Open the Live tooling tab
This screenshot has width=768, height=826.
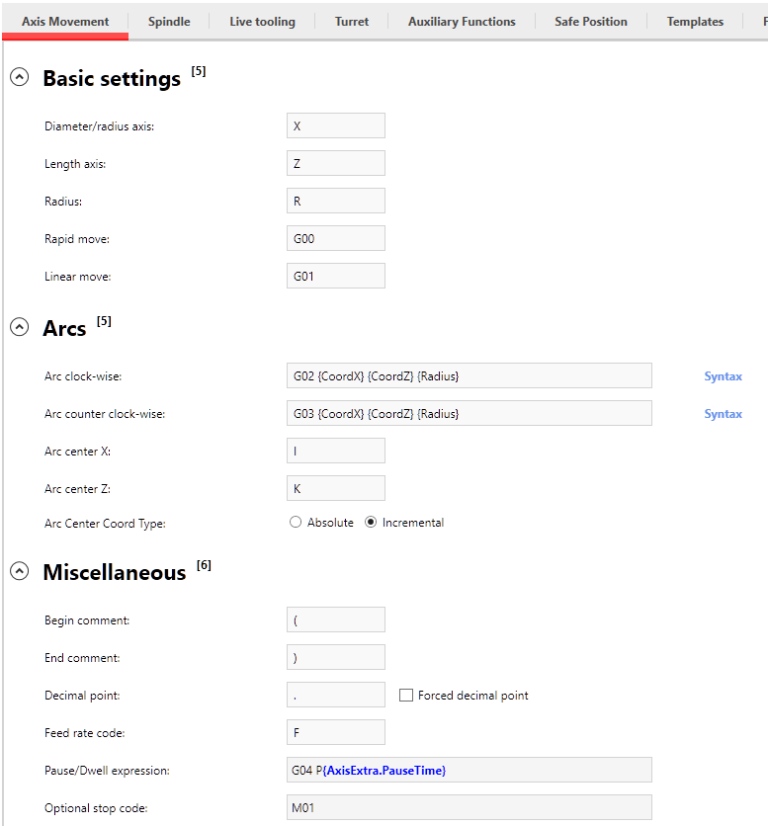tap(262, 22)
